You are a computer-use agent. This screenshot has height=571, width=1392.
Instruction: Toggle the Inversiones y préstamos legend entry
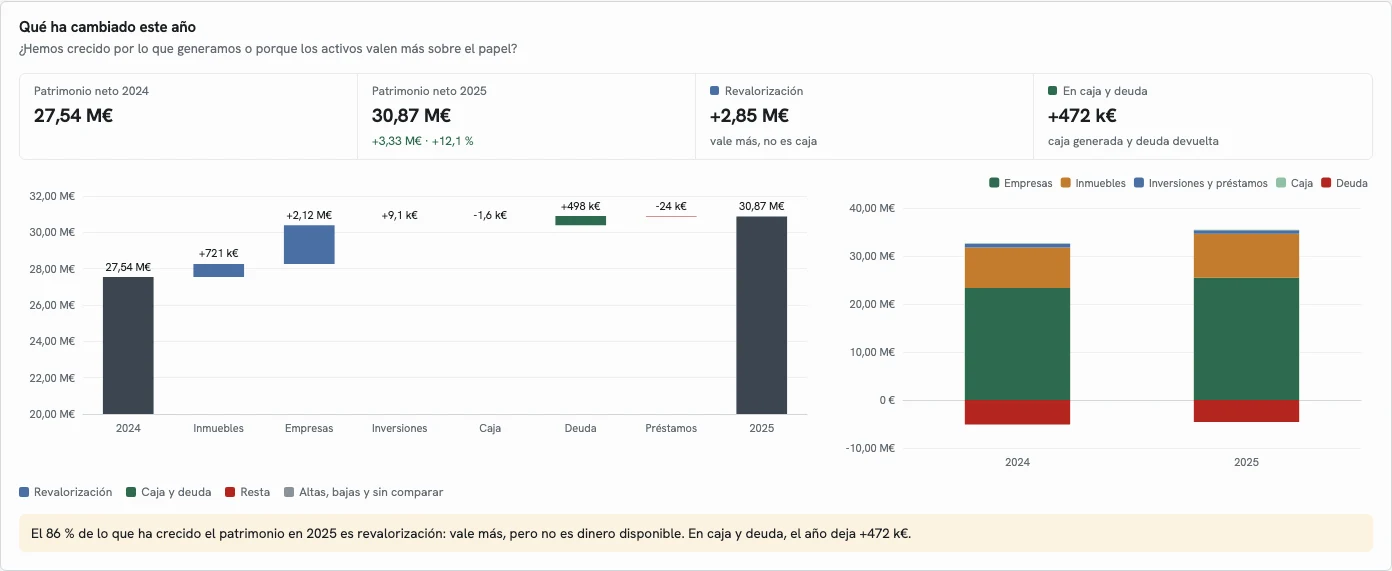pos(1201,183)
